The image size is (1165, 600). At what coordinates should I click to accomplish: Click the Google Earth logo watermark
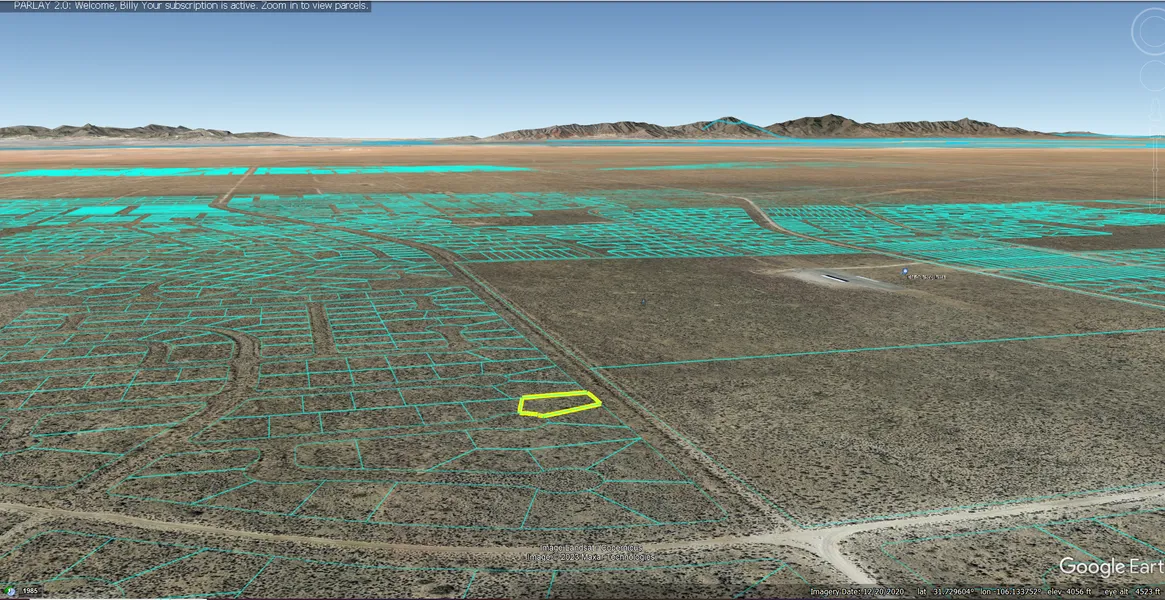tap(1104, 567)
